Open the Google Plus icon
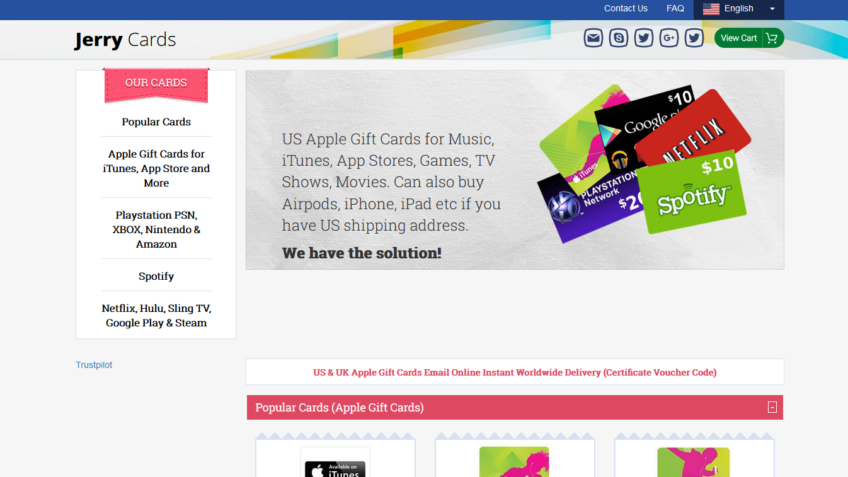This screenshot has width=848, height=477. [x=669, y=38]
